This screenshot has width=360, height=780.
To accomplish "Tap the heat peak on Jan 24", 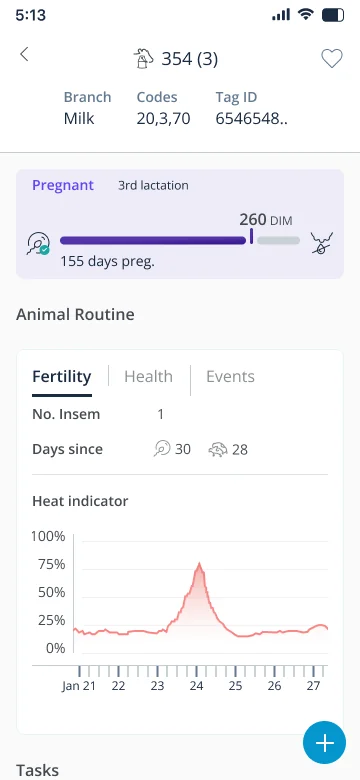I will 199,564.
